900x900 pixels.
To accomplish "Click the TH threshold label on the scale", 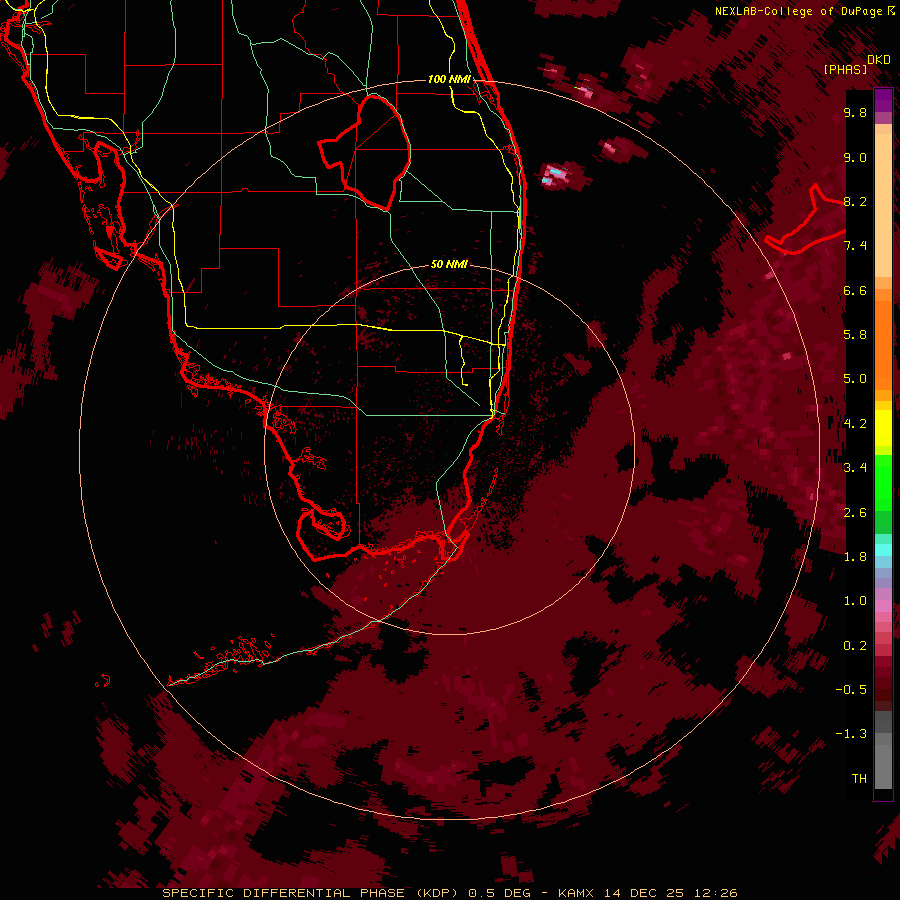I will tap(859, 779).
